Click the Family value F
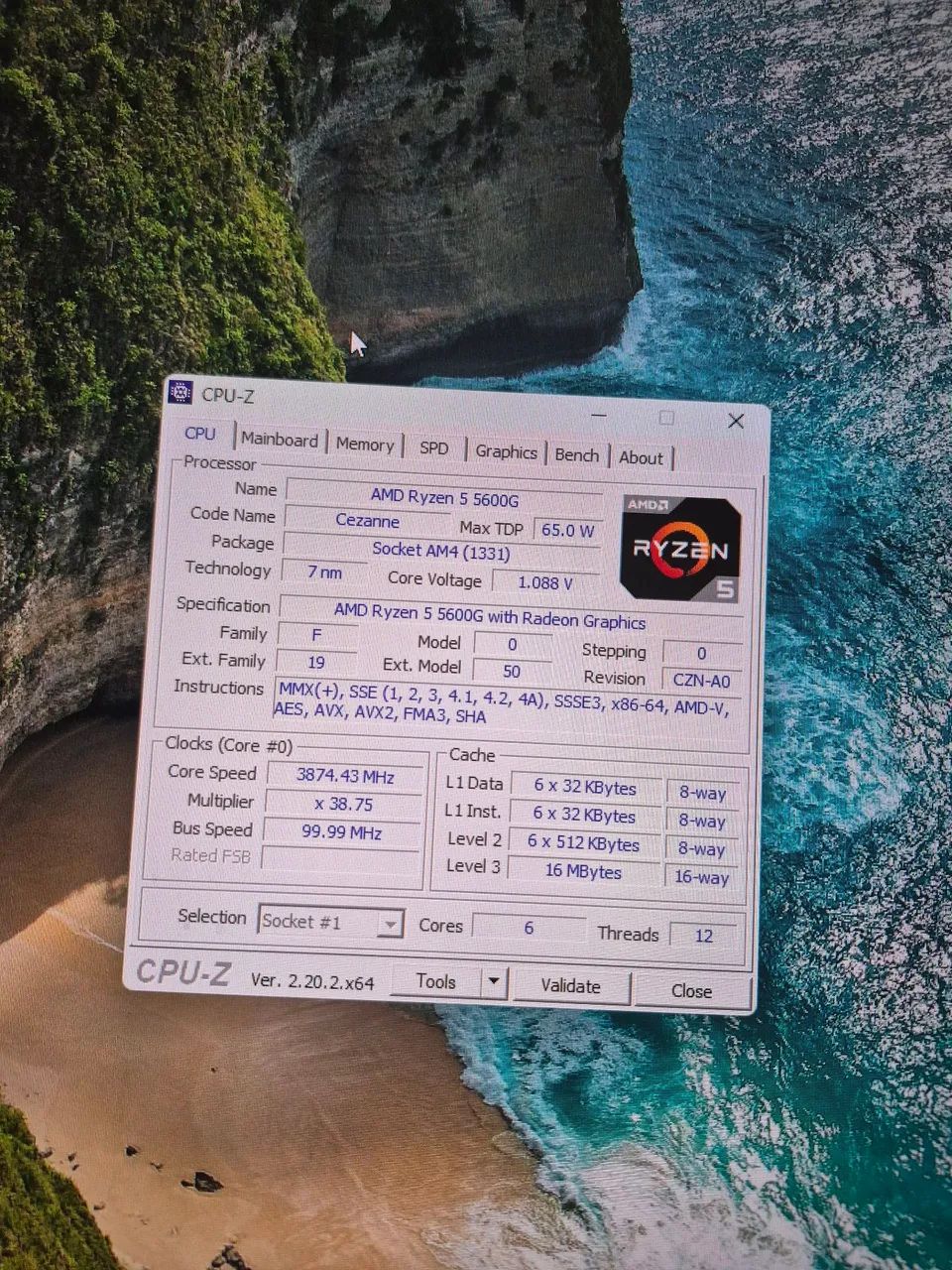Image resolution: width=952 pixels, height=1270 pixels. [x=317, y=635]
